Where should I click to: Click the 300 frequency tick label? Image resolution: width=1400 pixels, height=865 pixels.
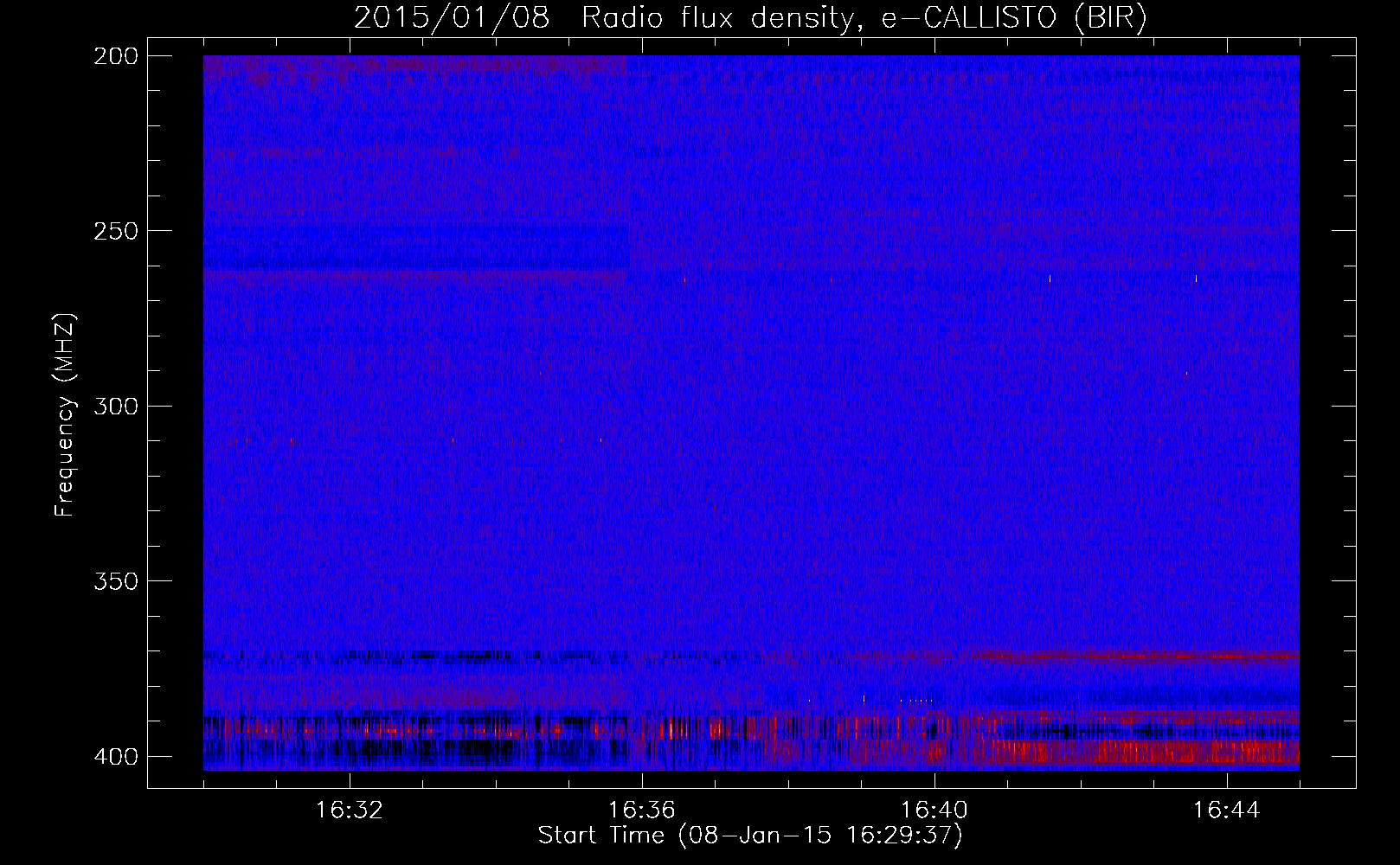click(x=115, y=406)
